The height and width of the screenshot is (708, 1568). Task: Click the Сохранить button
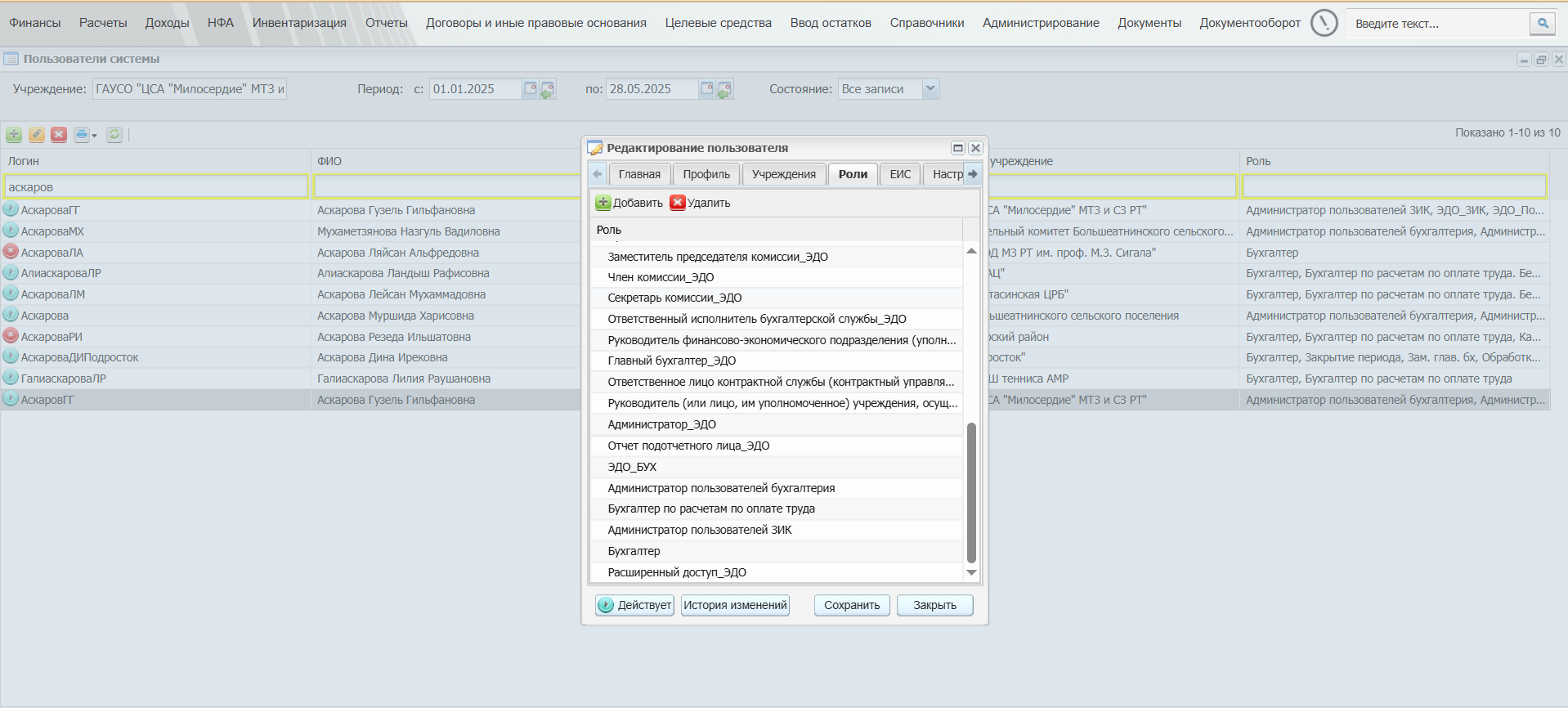tap(852, 605)
